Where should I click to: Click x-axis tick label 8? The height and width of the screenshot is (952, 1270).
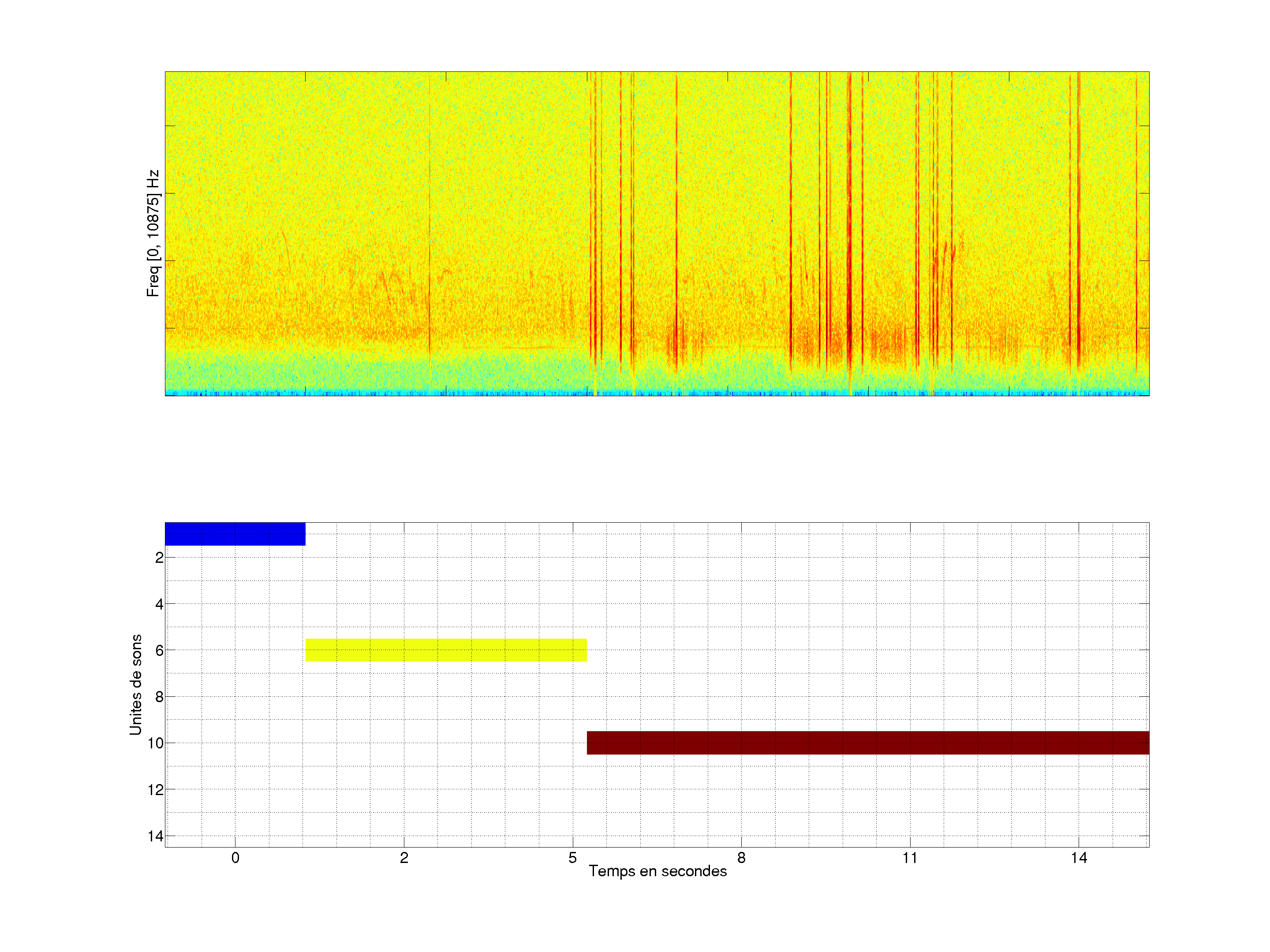[x=741, y=858]
